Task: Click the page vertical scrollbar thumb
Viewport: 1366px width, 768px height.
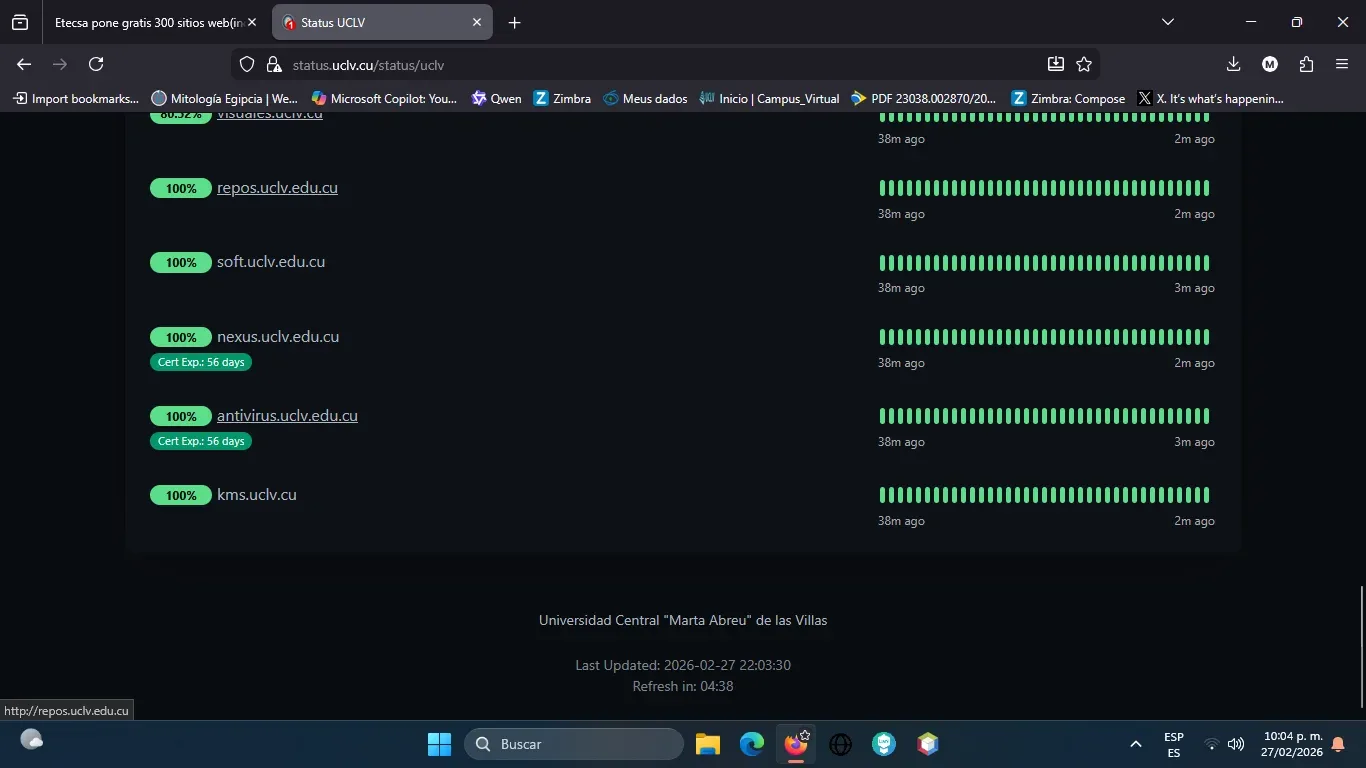Action: click(x=1361, y=647)
